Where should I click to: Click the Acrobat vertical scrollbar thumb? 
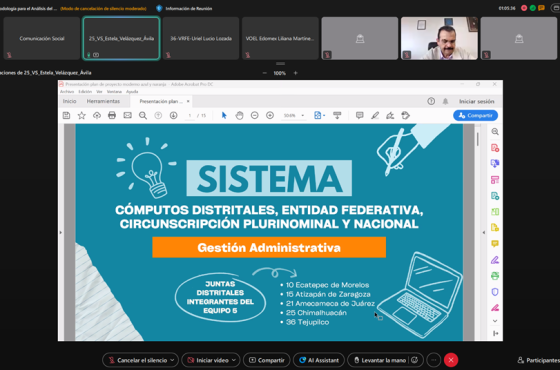tap(478, 139)
